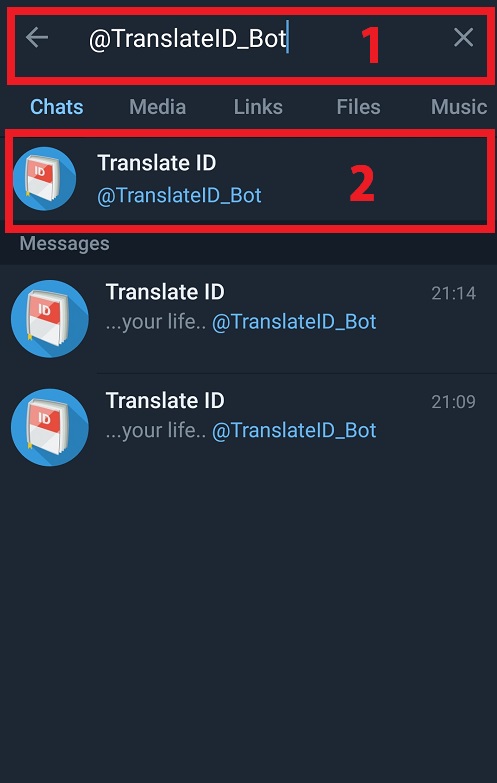Tap the 21:14 timestamp
This screenshot has height=783, width=497.
tap(454, 293)
